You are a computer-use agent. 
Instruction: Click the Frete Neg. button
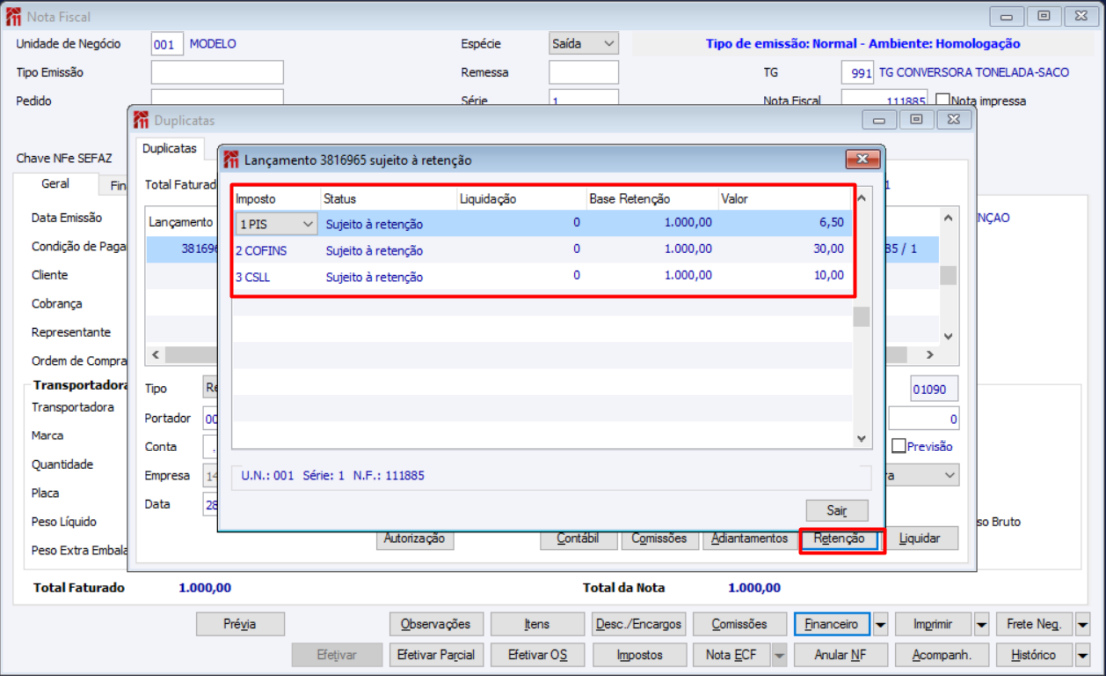(1033, 624)
